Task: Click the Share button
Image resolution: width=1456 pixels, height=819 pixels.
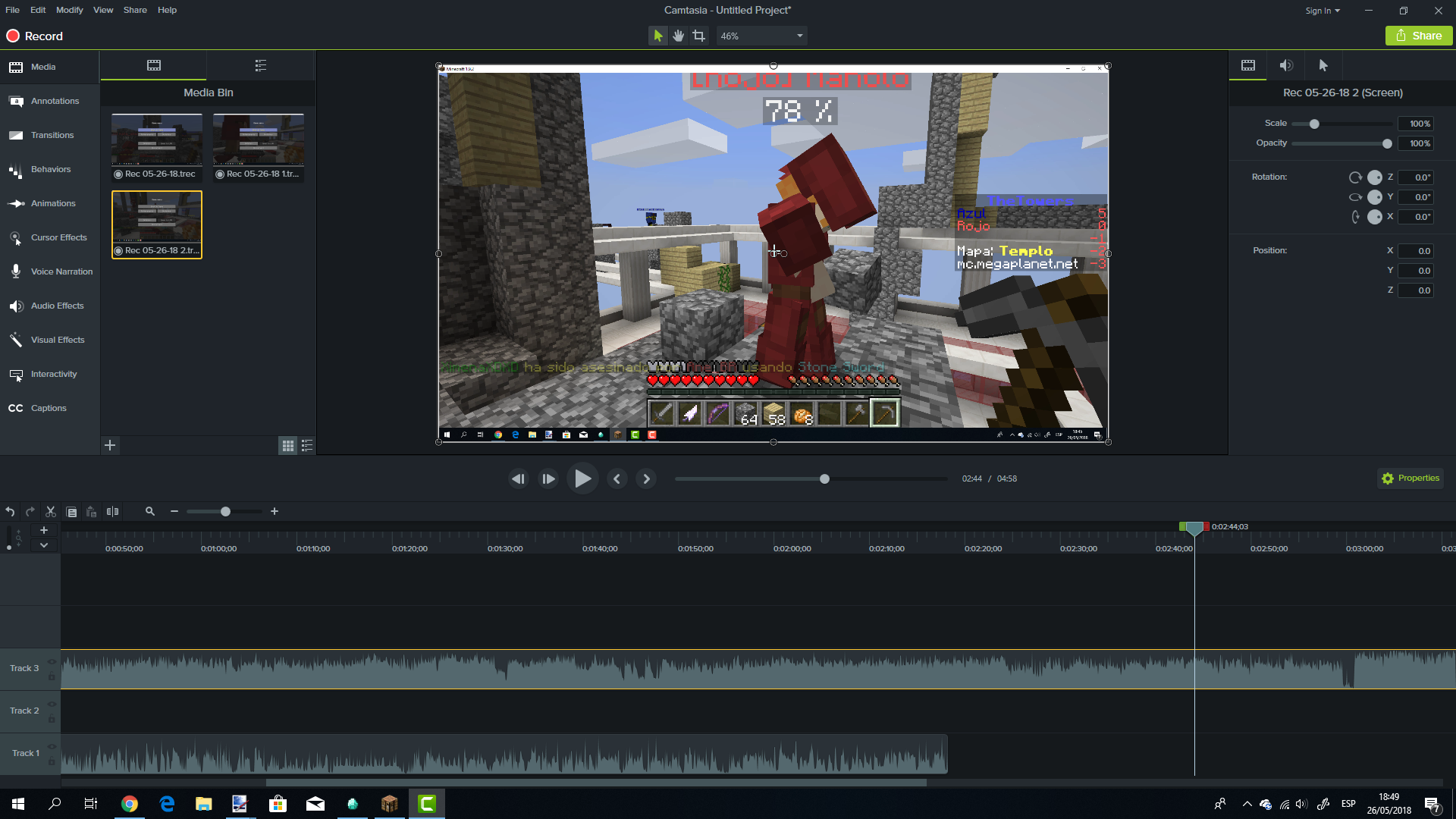Action: [1419, 36]
